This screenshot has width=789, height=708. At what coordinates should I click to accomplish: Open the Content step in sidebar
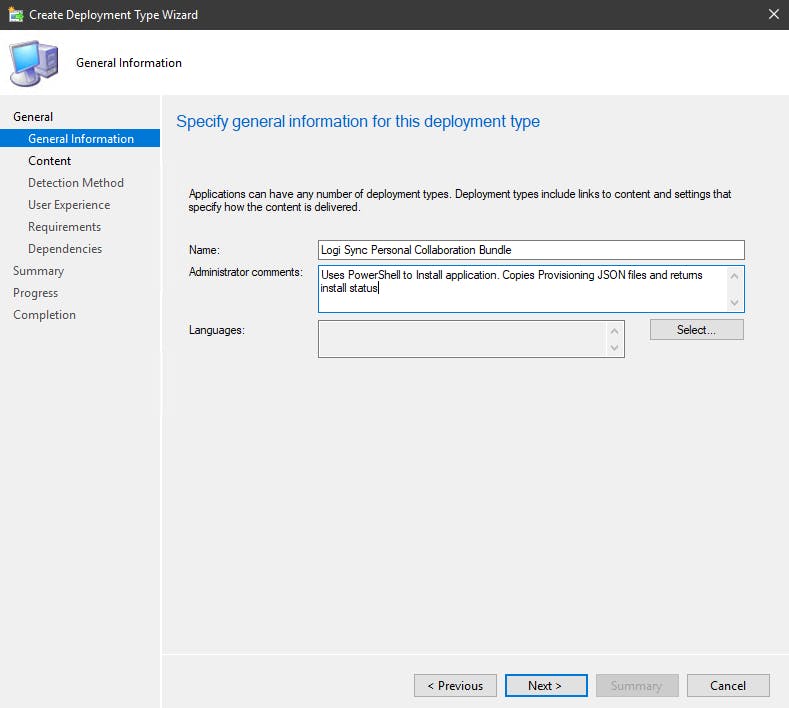(x=49, y=161)
